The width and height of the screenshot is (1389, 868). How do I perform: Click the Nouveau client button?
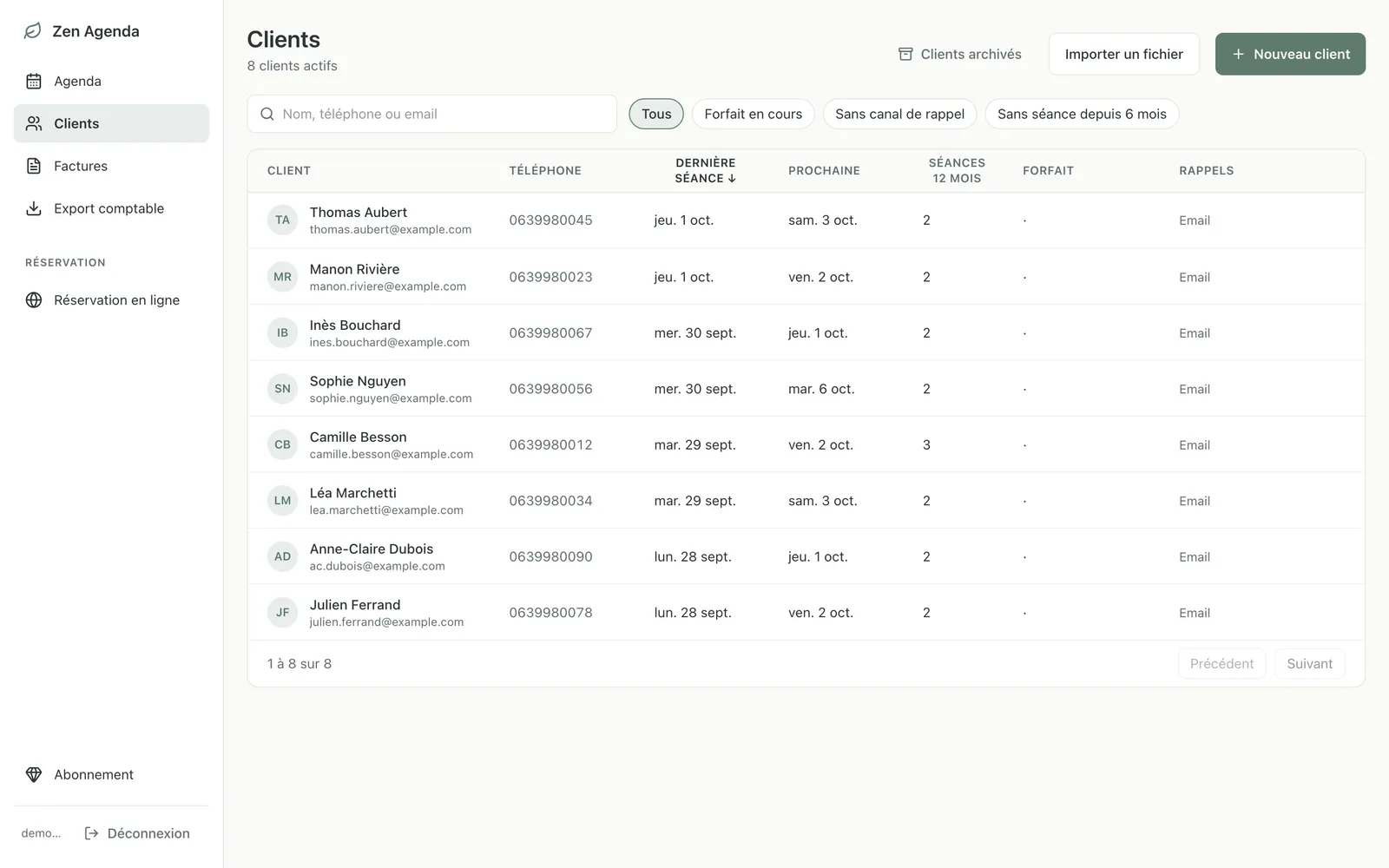1290,54
